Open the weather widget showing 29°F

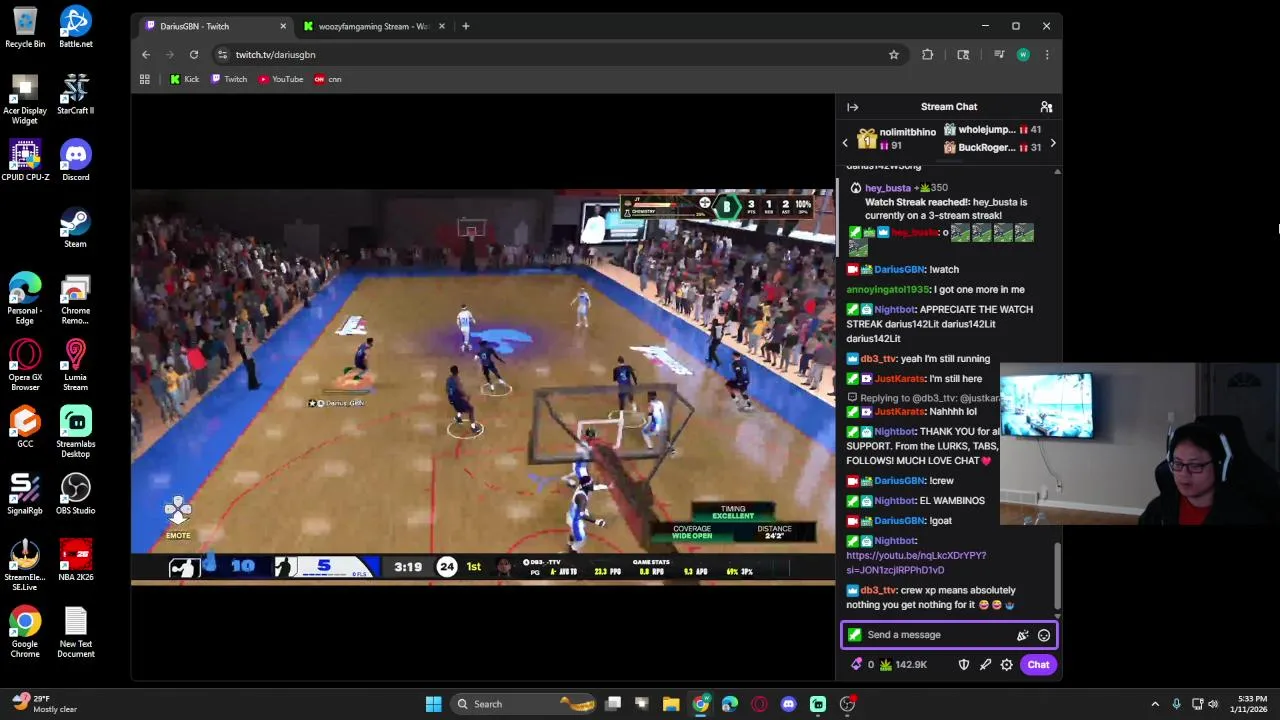click(44, 704)
